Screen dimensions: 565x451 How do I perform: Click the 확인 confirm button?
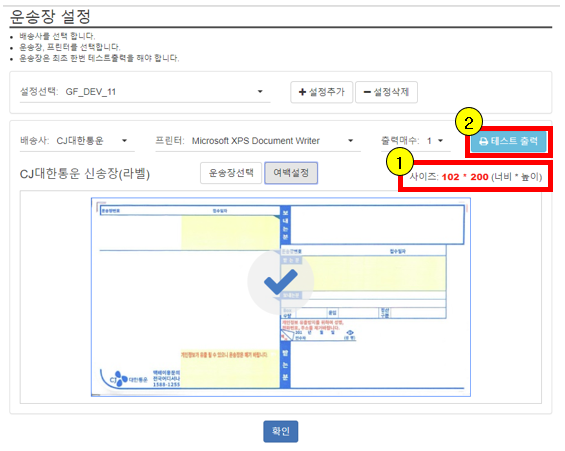(281, 431)
